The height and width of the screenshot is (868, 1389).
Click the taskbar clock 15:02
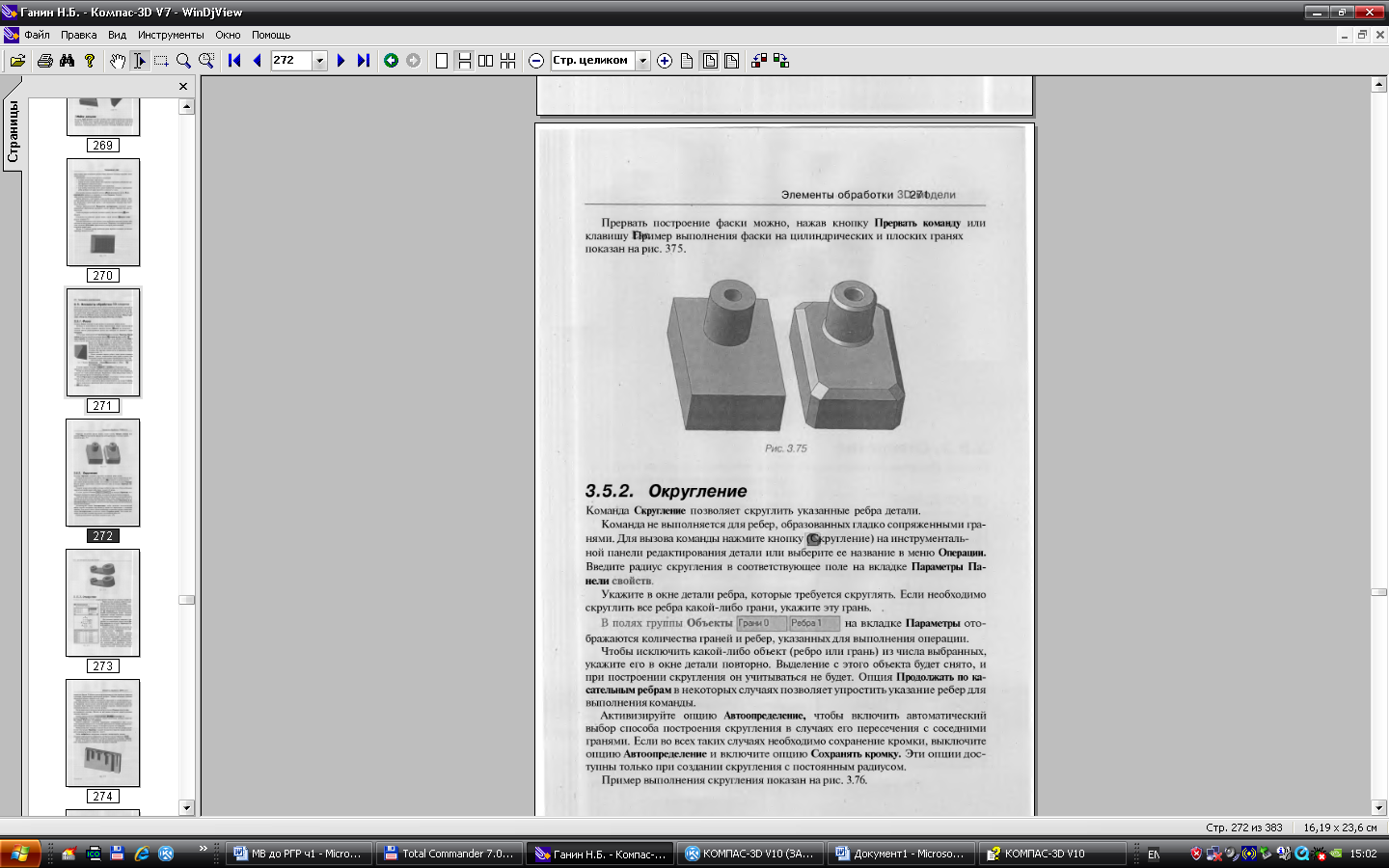[x=1363, y=854]
